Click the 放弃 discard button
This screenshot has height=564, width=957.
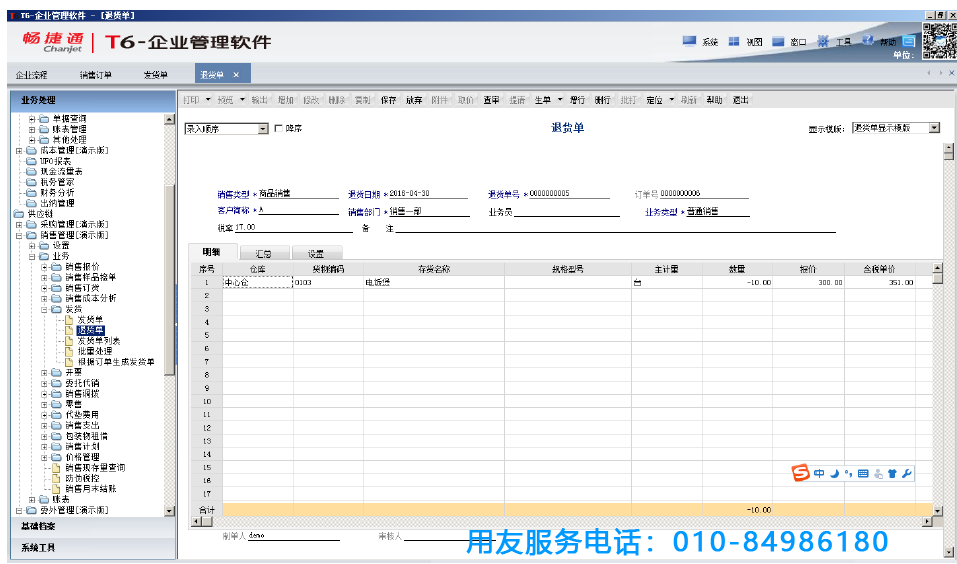click(x=414, y=99)
